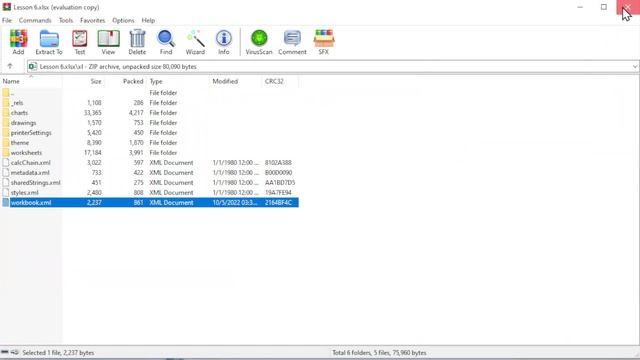
Task: Click the drawings folder icon
Action: click(6, 123)
